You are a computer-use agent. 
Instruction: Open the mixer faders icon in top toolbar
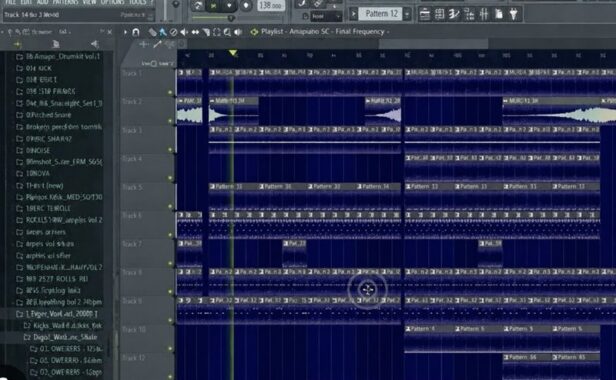click(484, 15)
